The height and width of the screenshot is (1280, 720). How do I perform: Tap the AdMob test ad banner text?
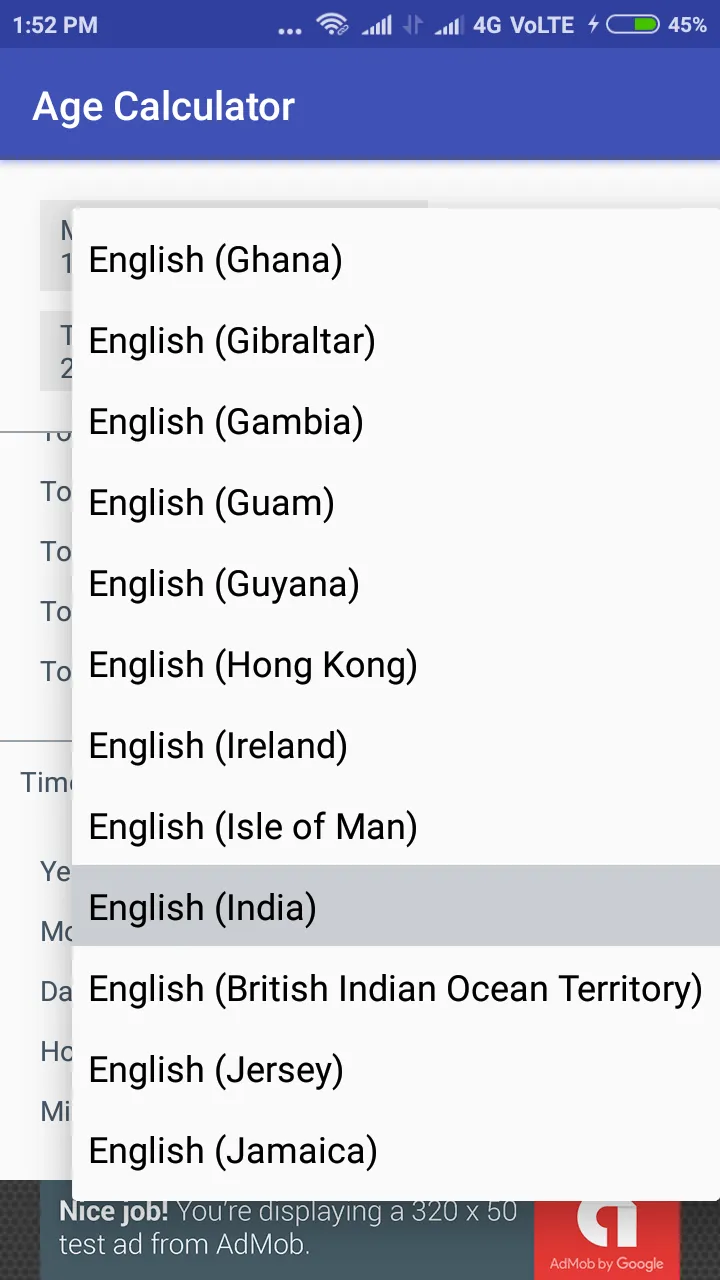(288, 1228)
